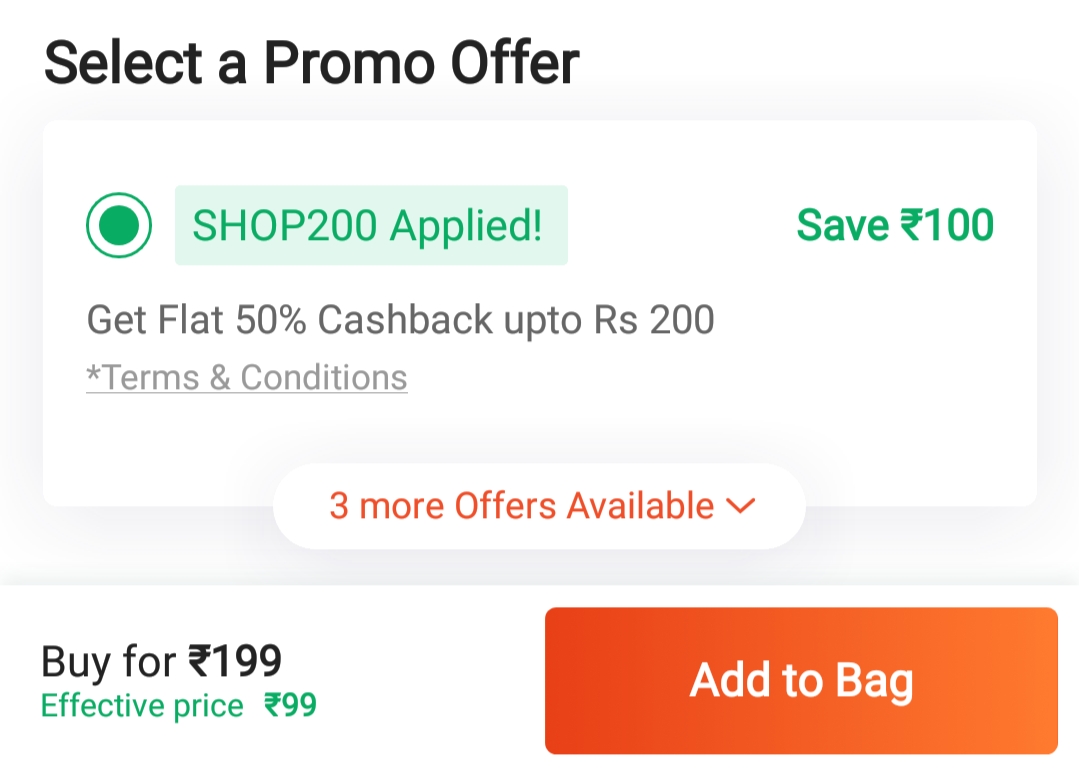Click the SHOP200 coupon code text
The width and height of the screenshot is (1079, 776).
point(285,225)
